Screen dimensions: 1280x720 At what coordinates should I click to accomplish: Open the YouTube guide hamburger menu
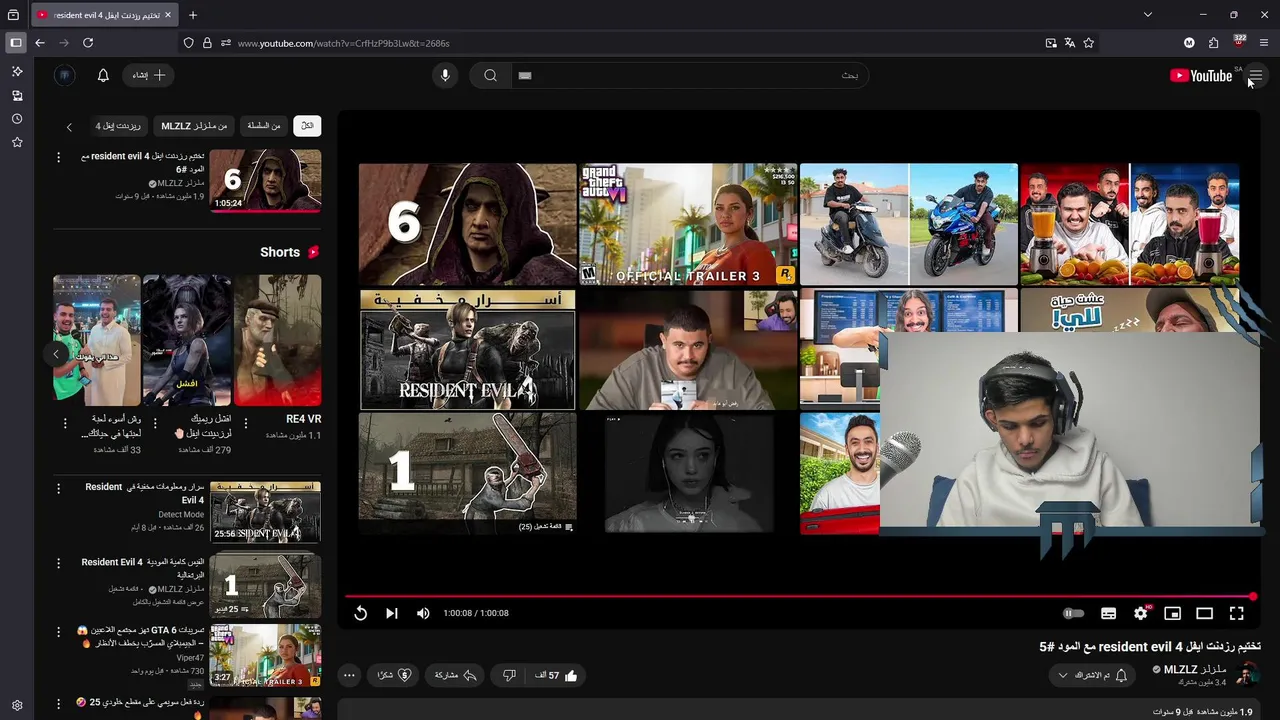point(1256,76)
